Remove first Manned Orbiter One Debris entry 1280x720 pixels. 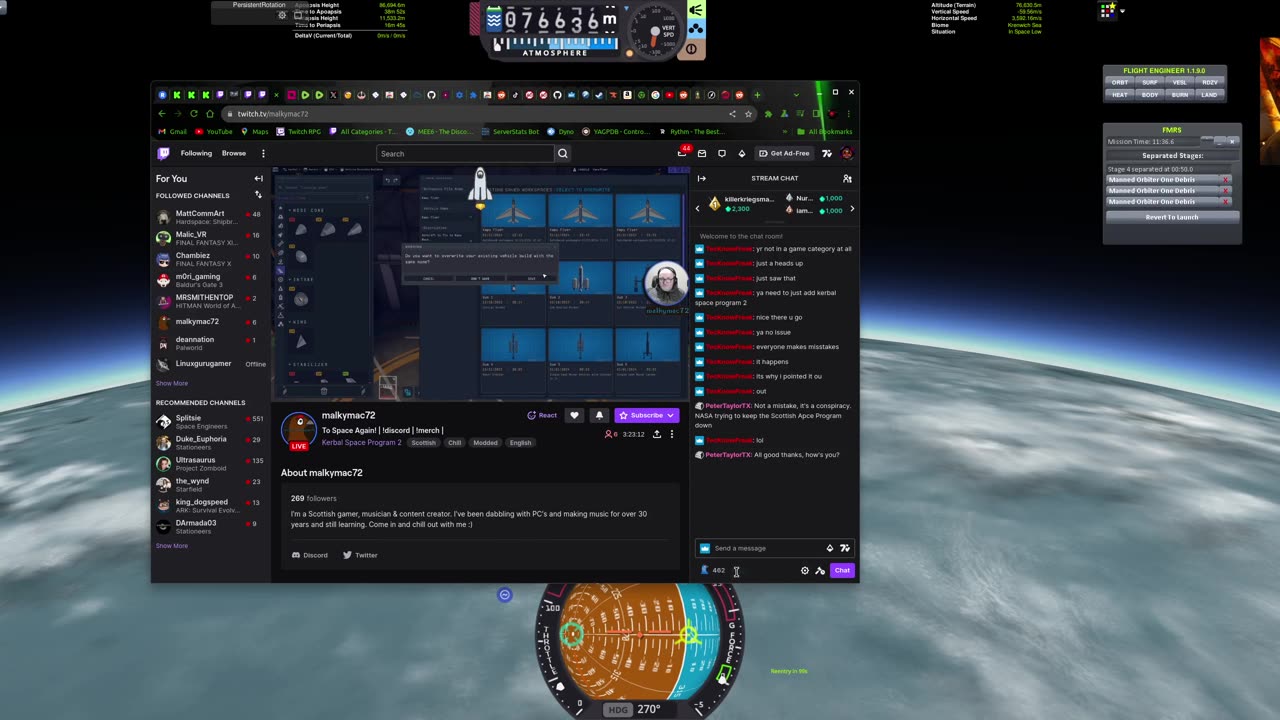click(1225, 180)
